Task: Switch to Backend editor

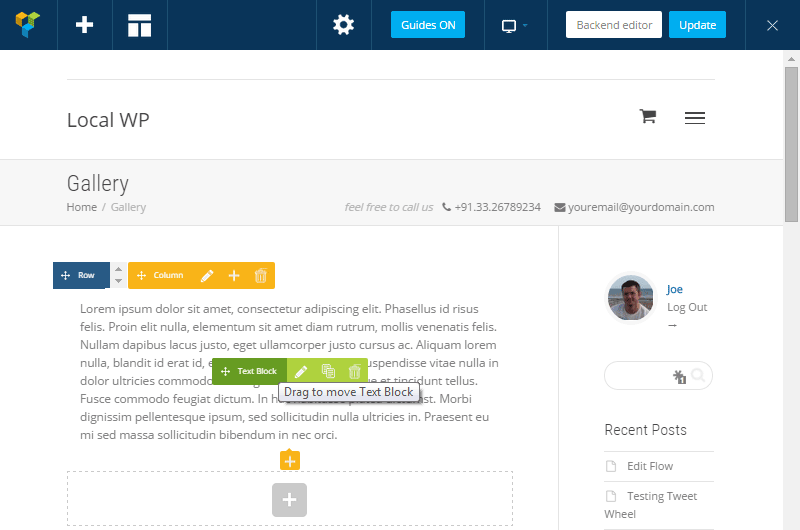Action: pyautogui.click(x=614, y=24)
